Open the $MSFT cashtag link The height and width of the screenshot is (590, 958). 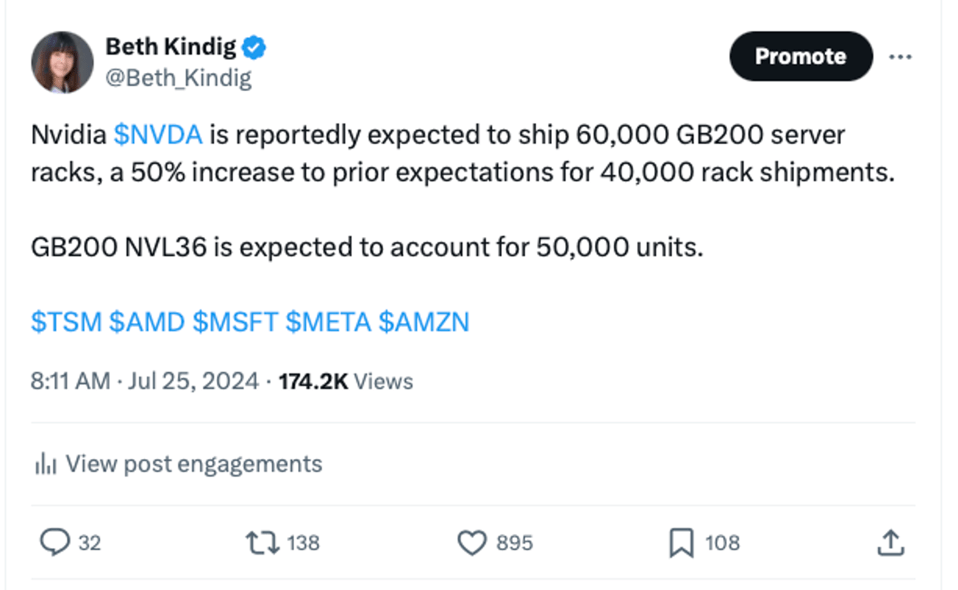point(234,322)
